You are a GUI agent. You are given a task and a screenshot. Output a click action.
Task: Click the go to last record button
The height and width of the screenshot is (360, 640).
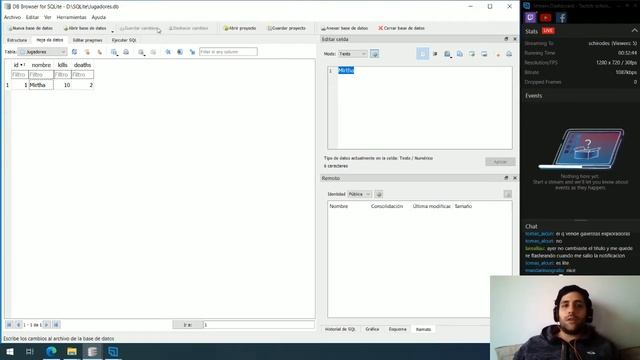pos(56,324)
